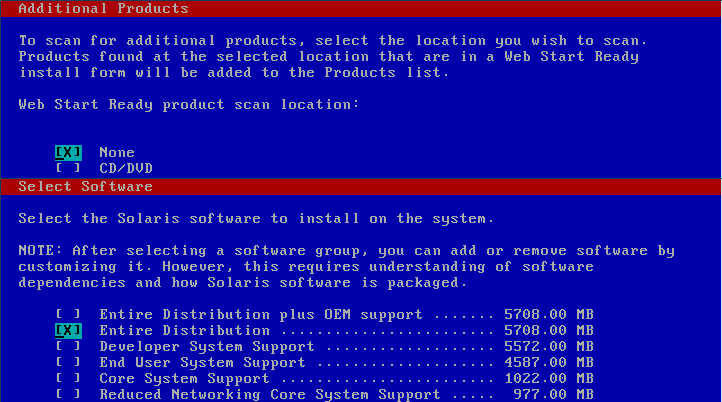Viewport: 722px width, 402px height.
Task: Click the 1022.00 MB size value
Action: [x=549, y=378]
